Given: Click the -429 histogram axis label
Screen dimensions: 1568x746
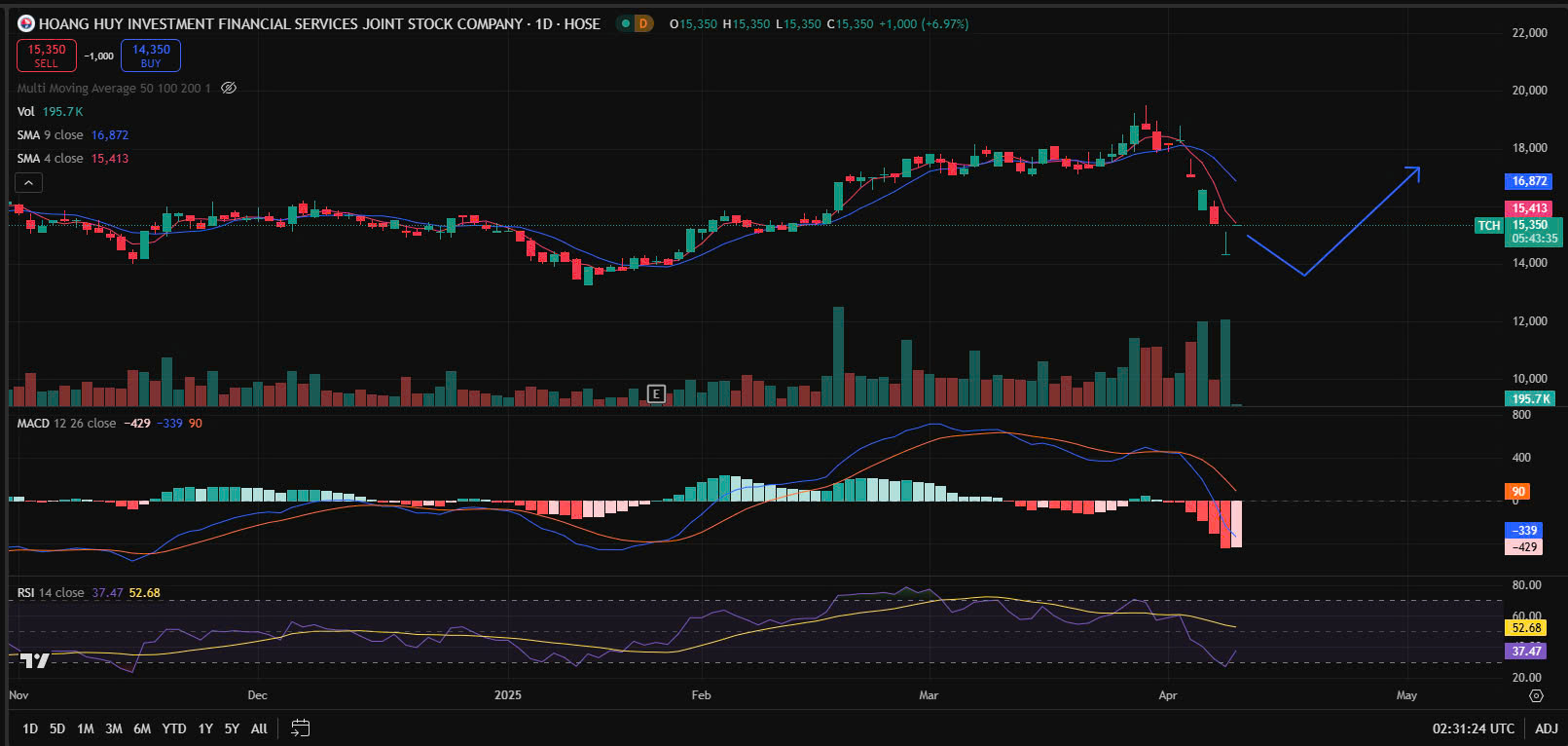Looking at the screenshot, I should click(1524, 547).
